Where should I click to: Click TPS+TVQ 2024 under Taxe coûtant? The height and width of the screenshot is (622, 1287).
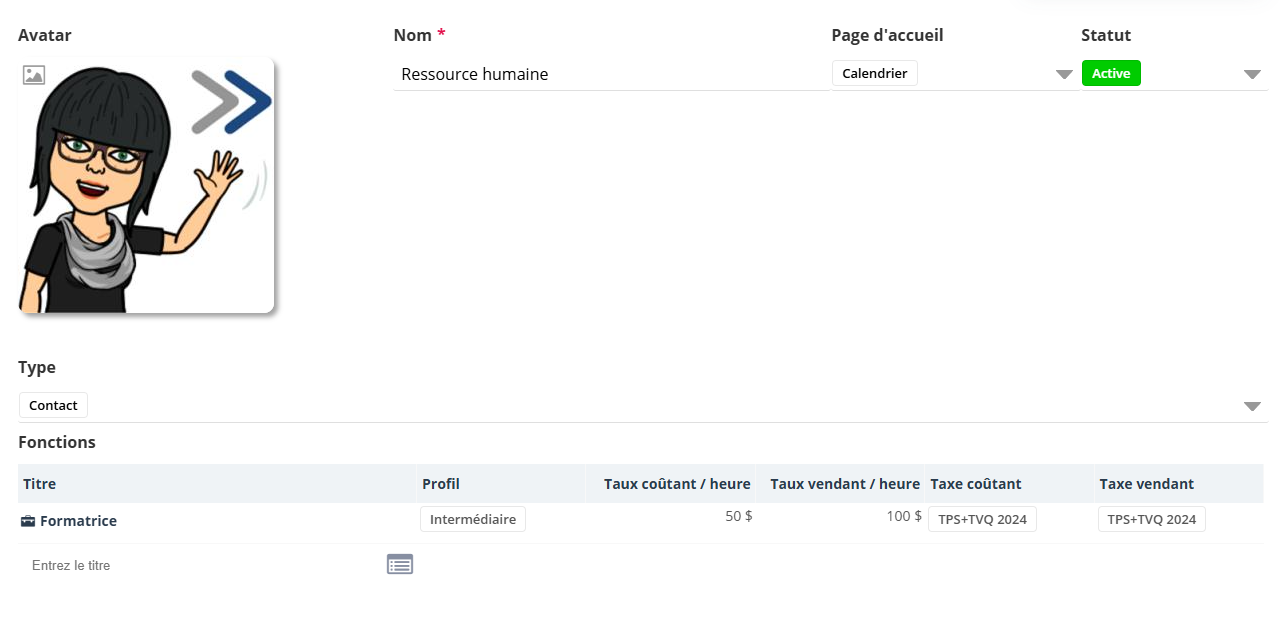(x=983, y=519)
